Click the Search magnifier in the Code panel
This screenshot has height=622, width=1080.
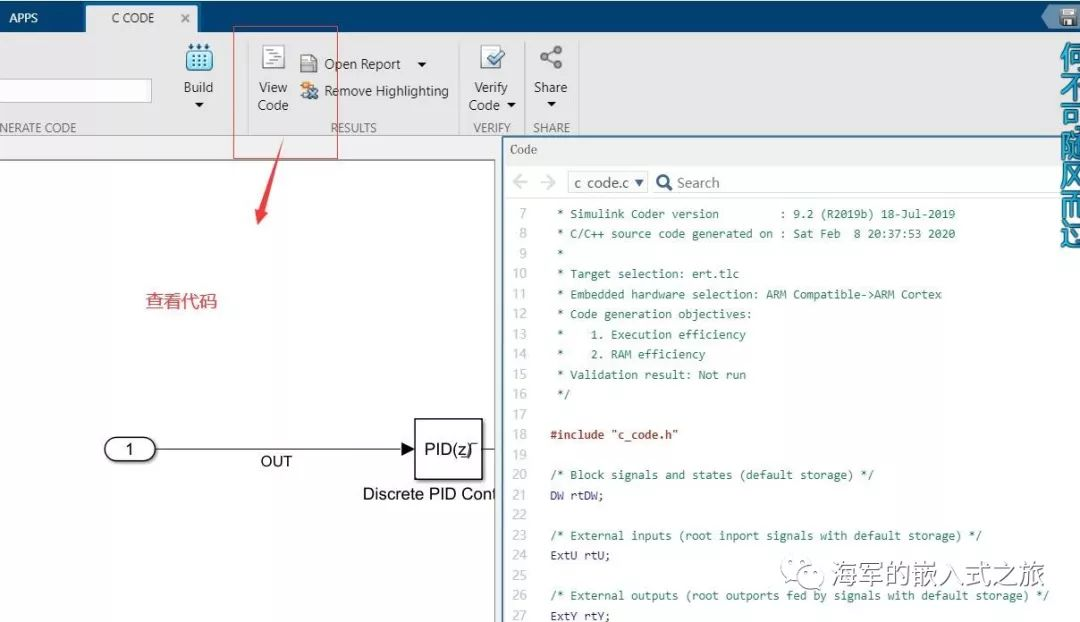pos(662,182)
